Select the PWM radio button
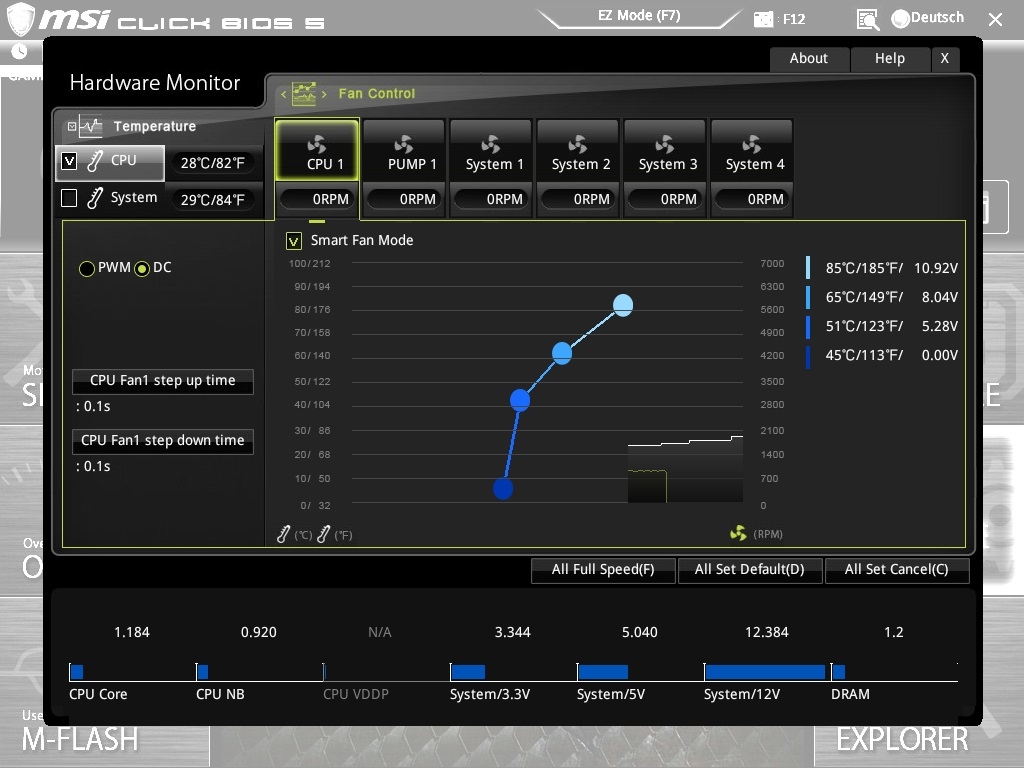This screenshot has width=1024, height=768. point(87,268)
